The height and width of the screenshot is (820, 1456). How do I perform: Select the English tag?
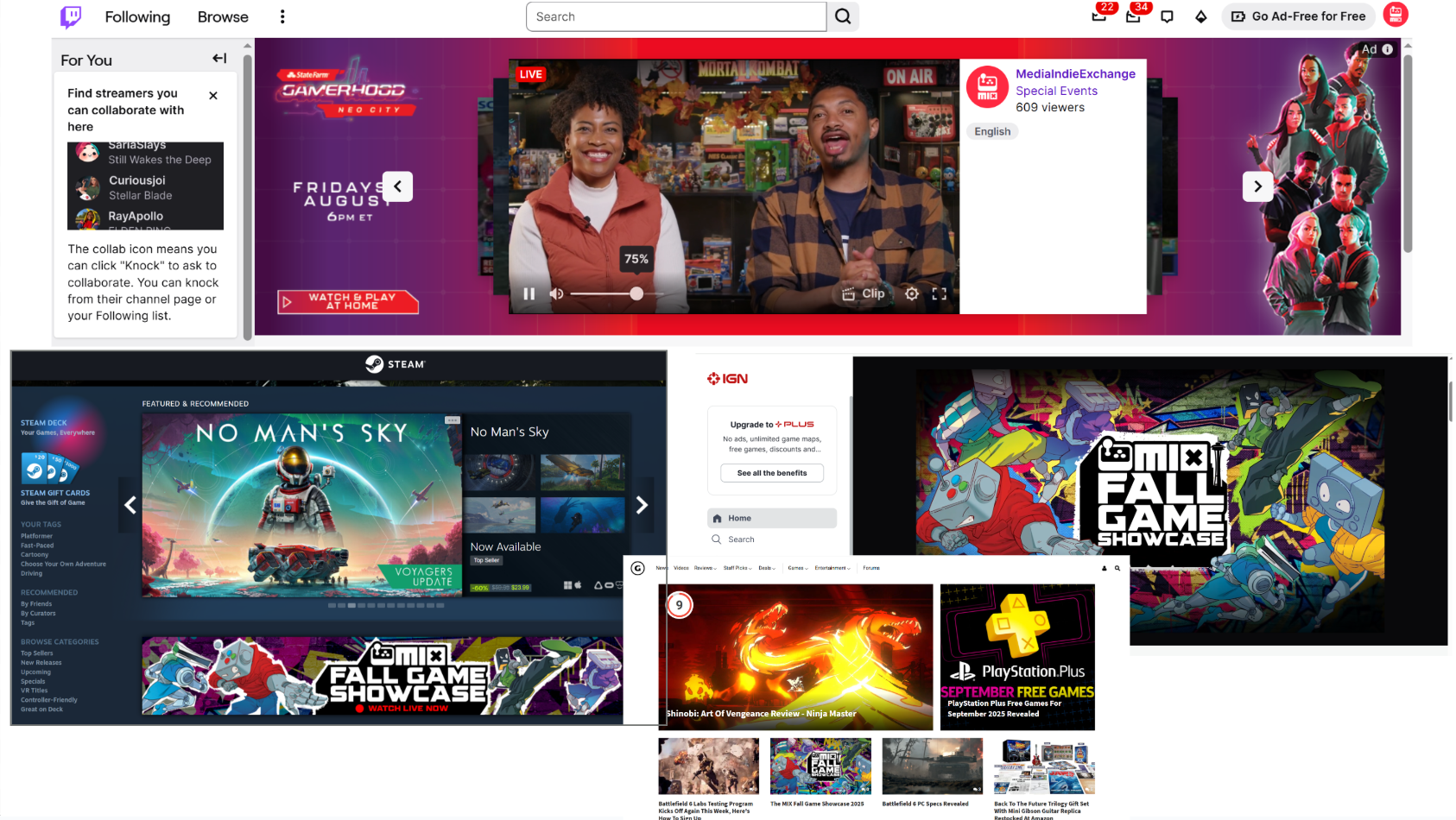(x=992, y=131)
